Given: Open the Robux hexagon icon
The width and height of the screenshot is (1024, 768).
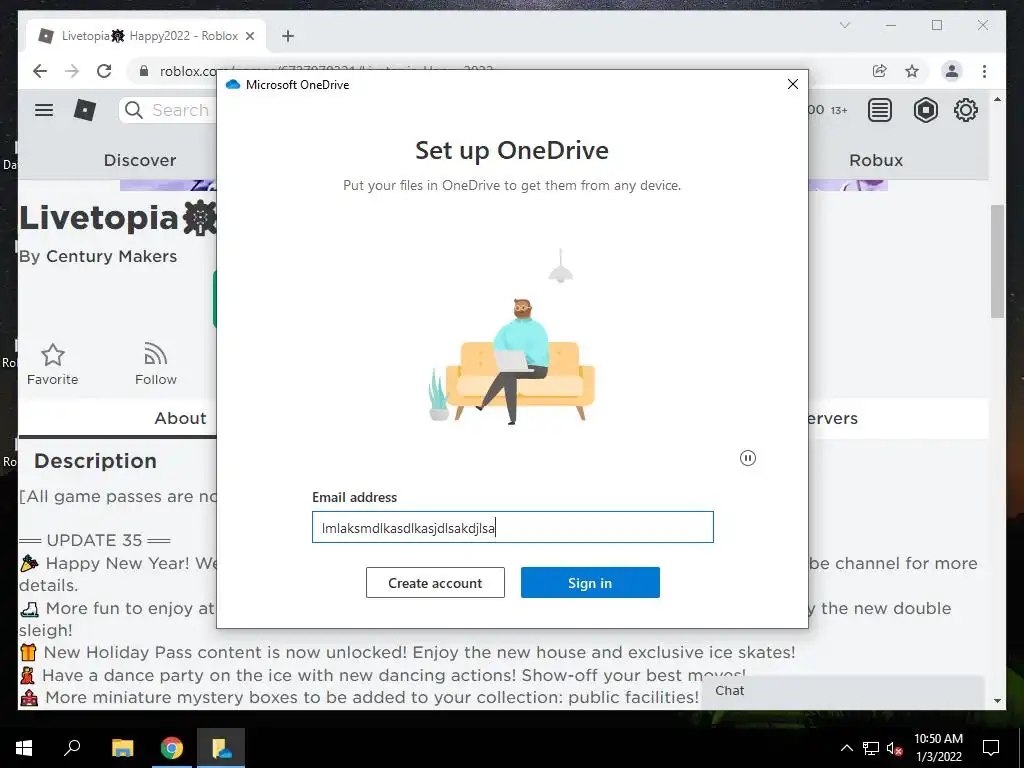Looking at the screenshot, I should [925, 110].
